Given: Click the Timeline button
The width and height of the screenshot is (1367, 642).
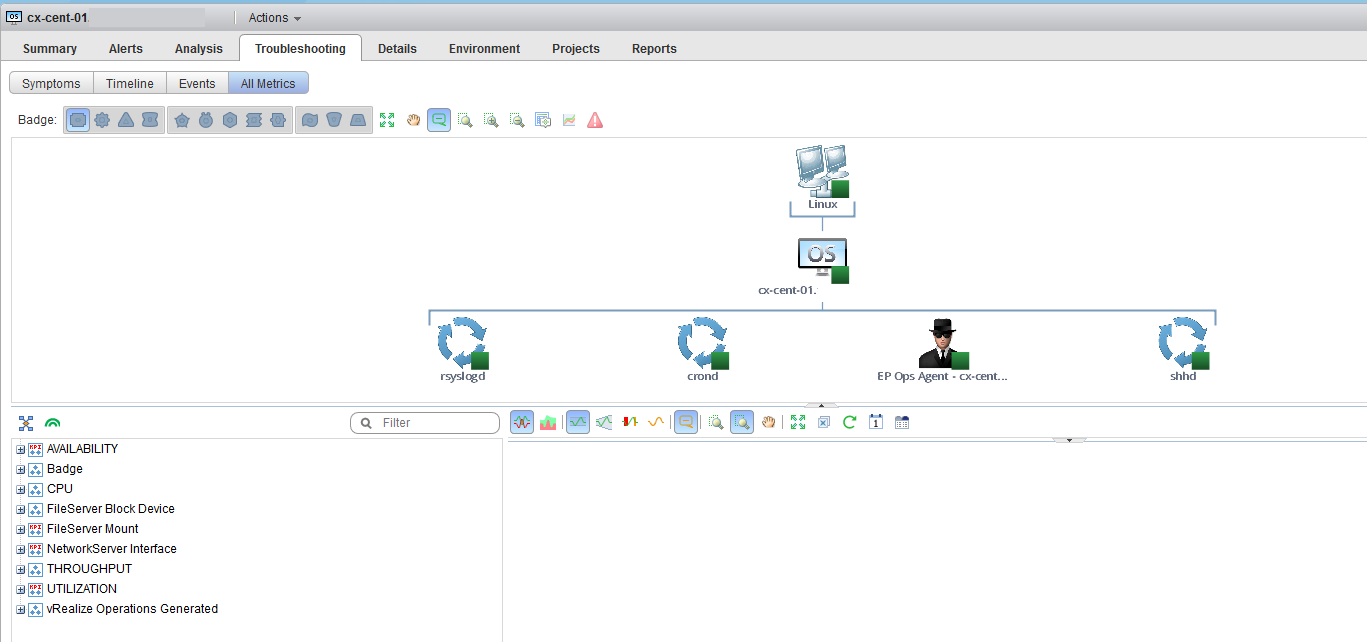Looking at the screenshot, I should pyautogui.click(x=130, y=83).
